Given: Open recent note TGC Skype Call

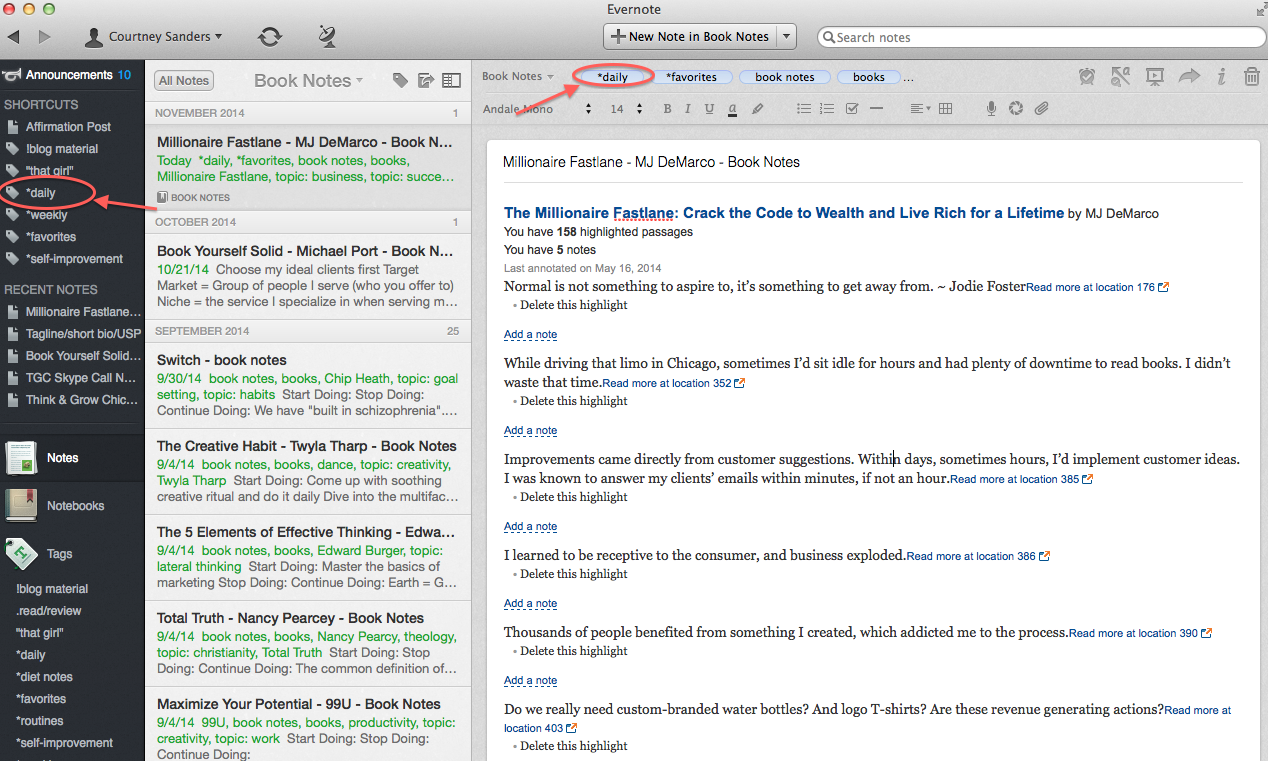Looking at the screenshot, I should click(x=80, y=378).
